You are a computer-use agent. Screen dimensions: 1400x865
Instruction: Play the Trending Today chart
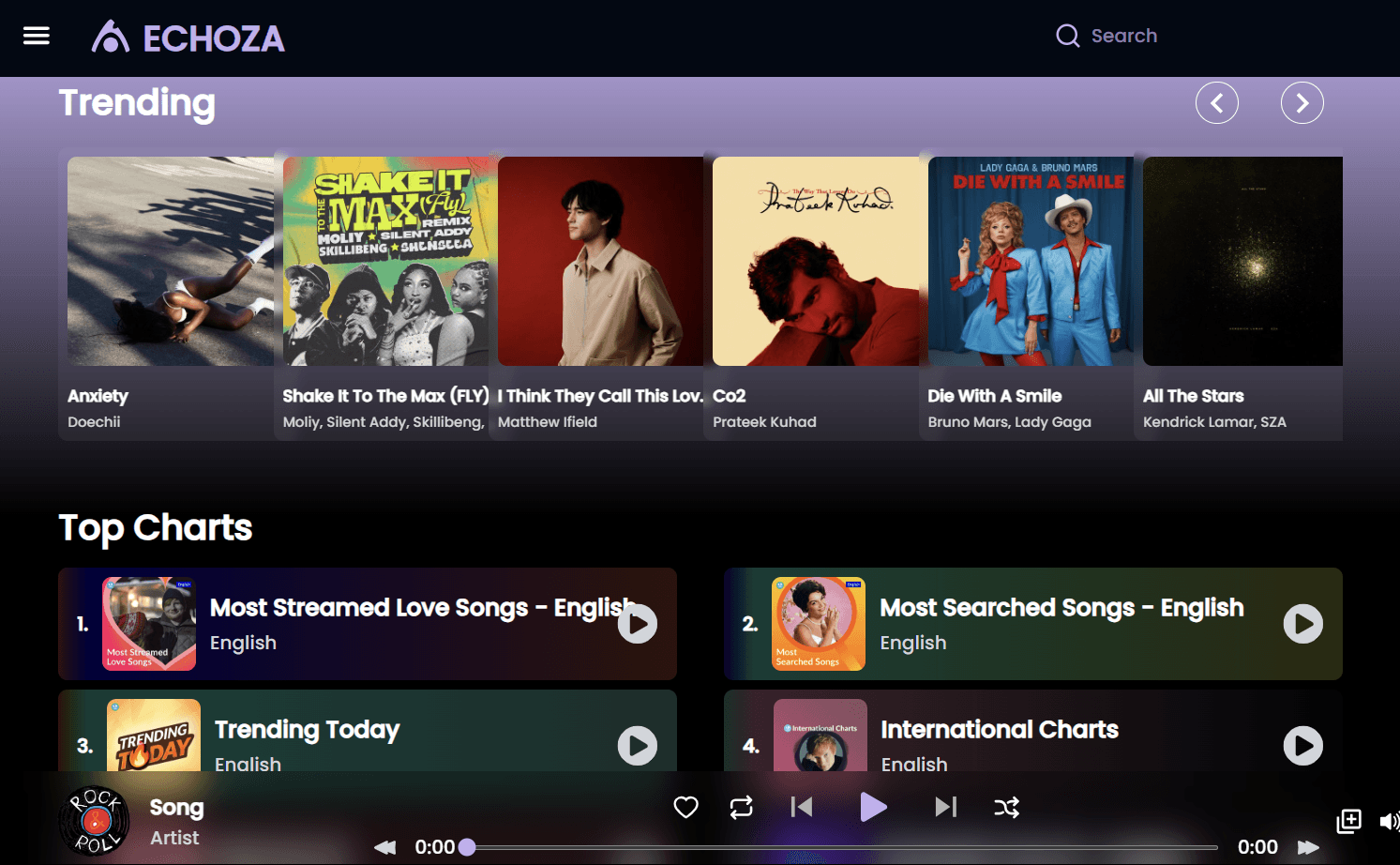coord(637,746)
